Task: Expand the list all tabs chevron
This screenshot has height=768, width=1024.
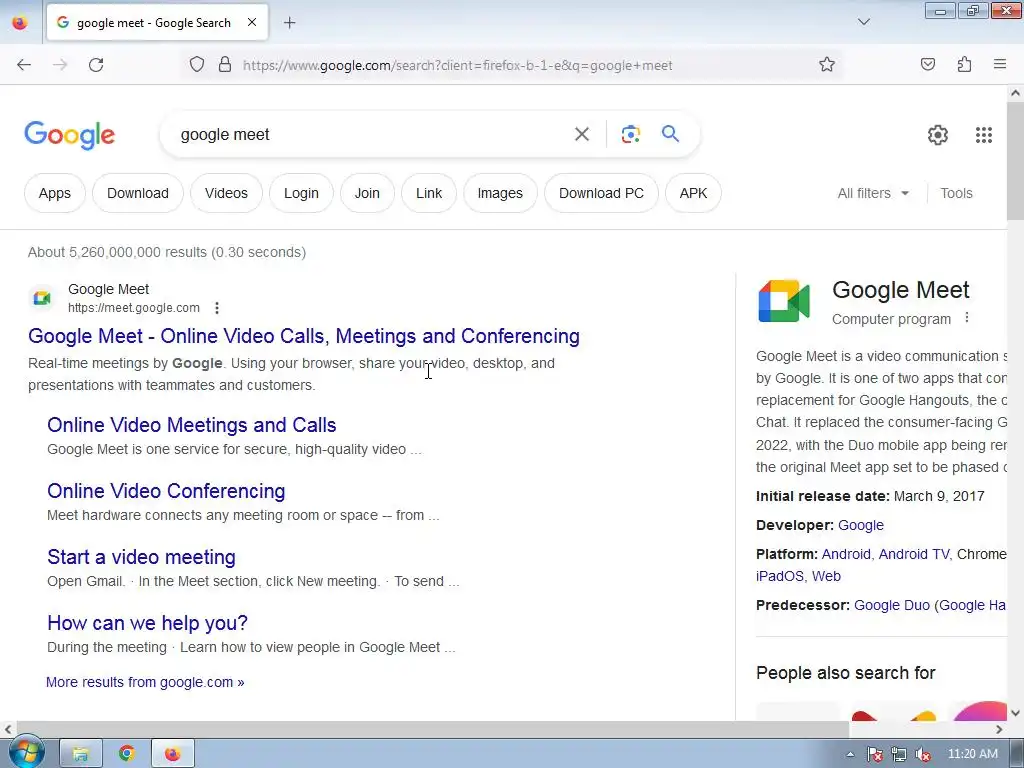Action: click(x=863, y=22)
